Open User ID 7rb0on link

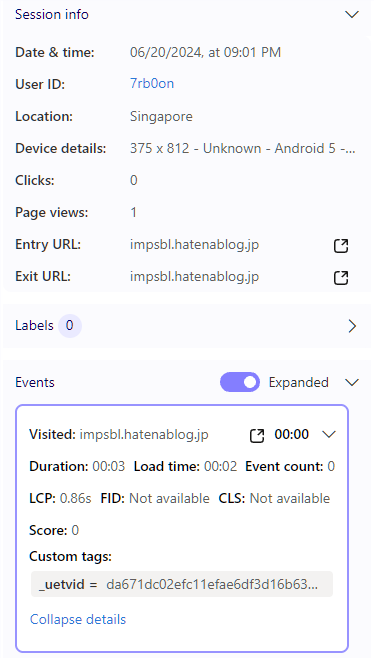pos(152,84)
